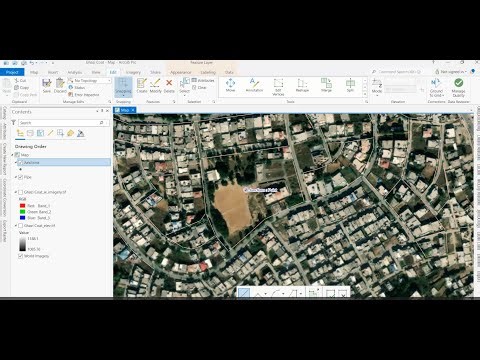Click the filter icon beside Search
The height and width of the screenshot is (360, 480).
(x=13, y=123)
